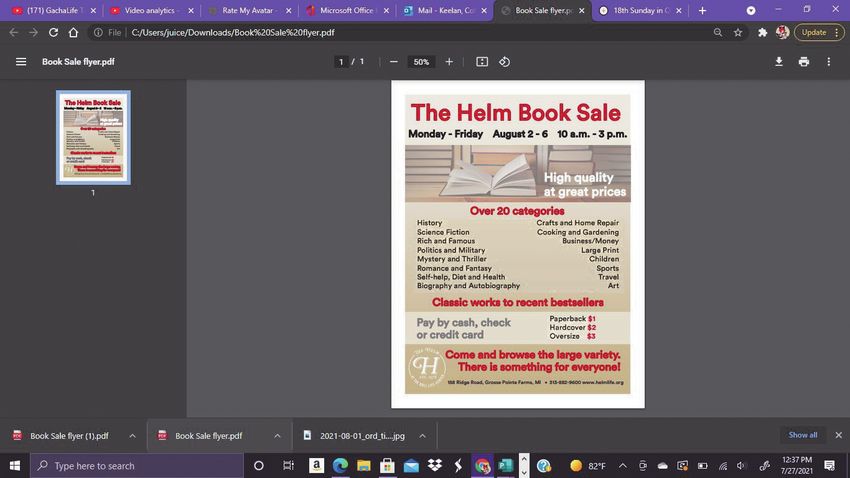Show hidden system tray icons

[x=623, y=466]
